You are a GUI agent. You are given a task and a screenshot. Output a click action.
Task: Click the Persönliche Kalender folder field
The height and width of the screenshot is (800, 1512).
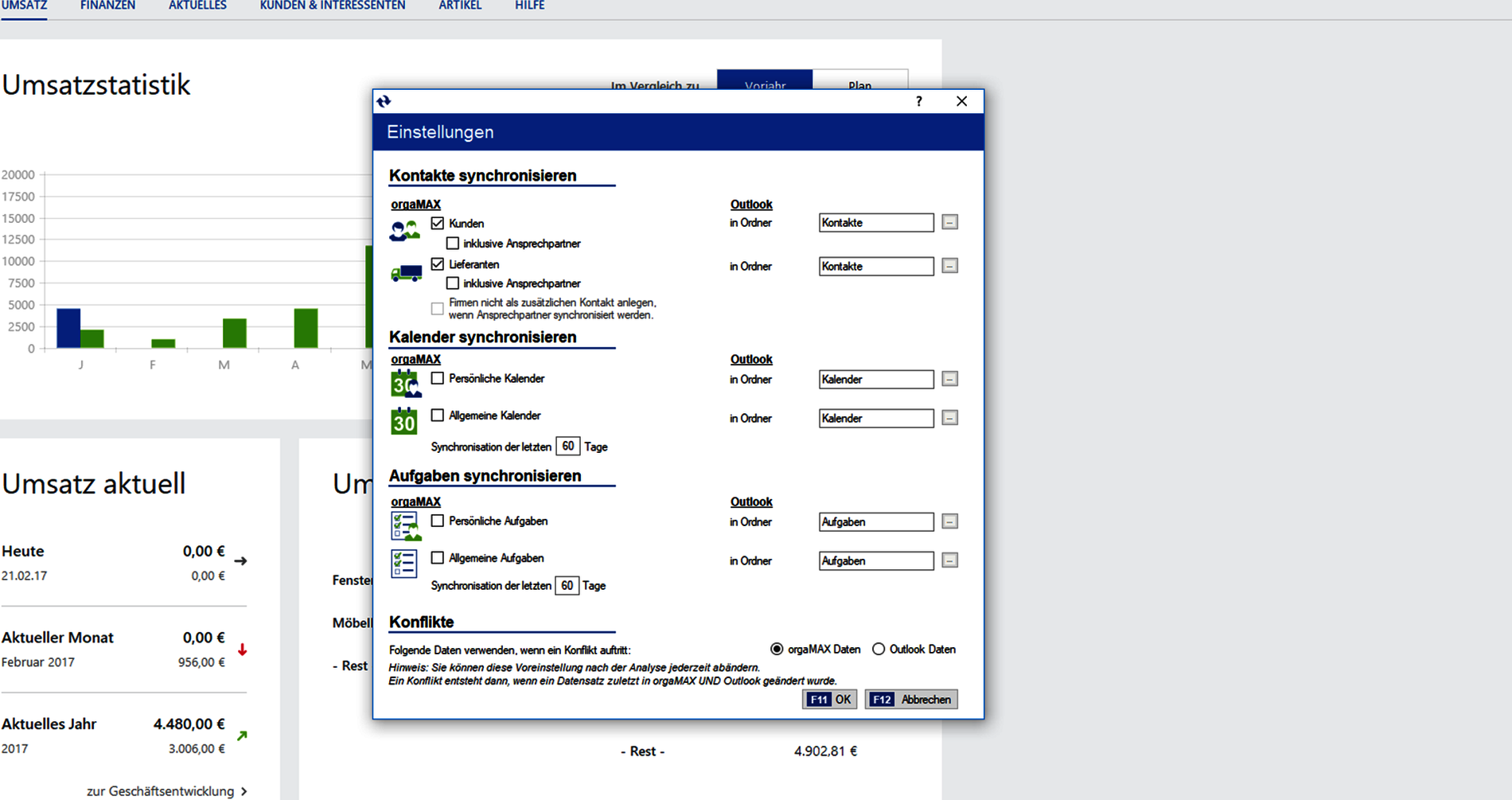click(x=876, y=379)
